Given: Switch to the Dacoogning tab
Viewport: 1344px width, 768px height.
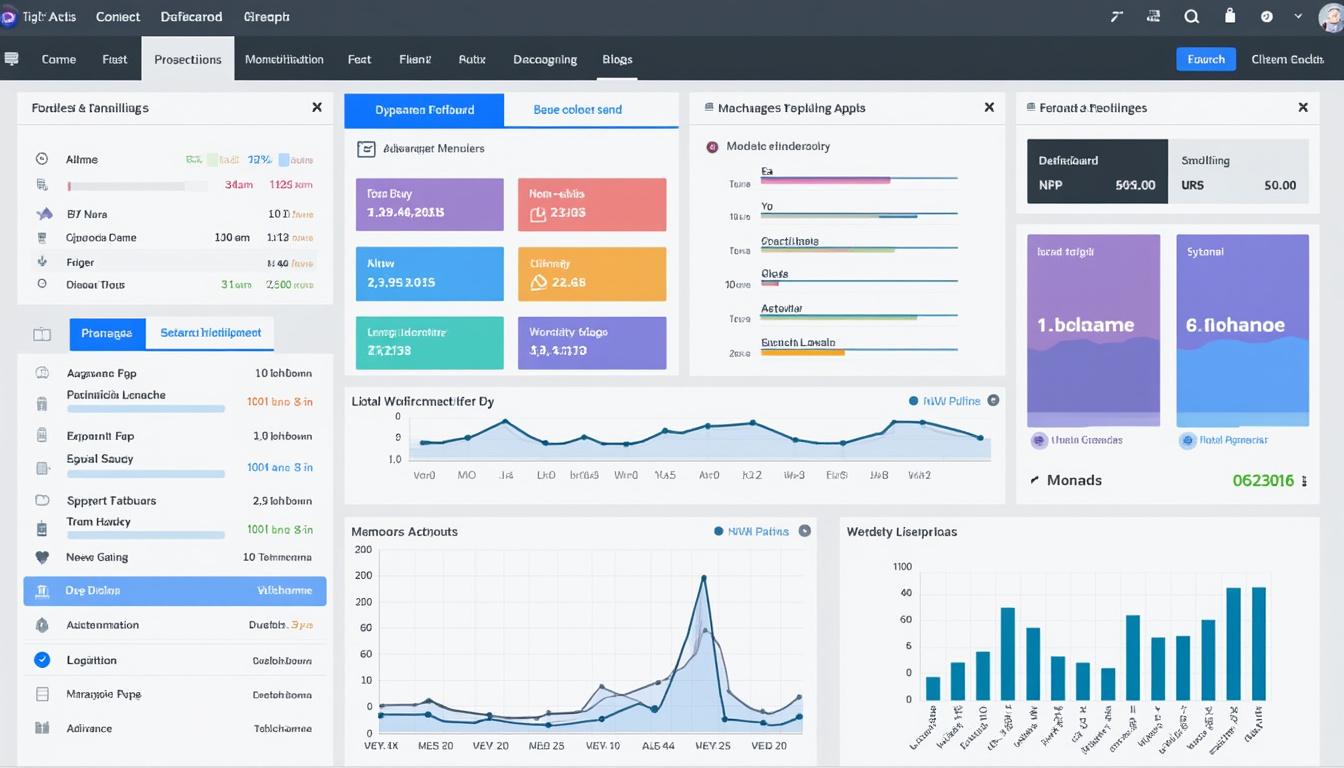Looking at the screenshot, I should pos(545,59).
